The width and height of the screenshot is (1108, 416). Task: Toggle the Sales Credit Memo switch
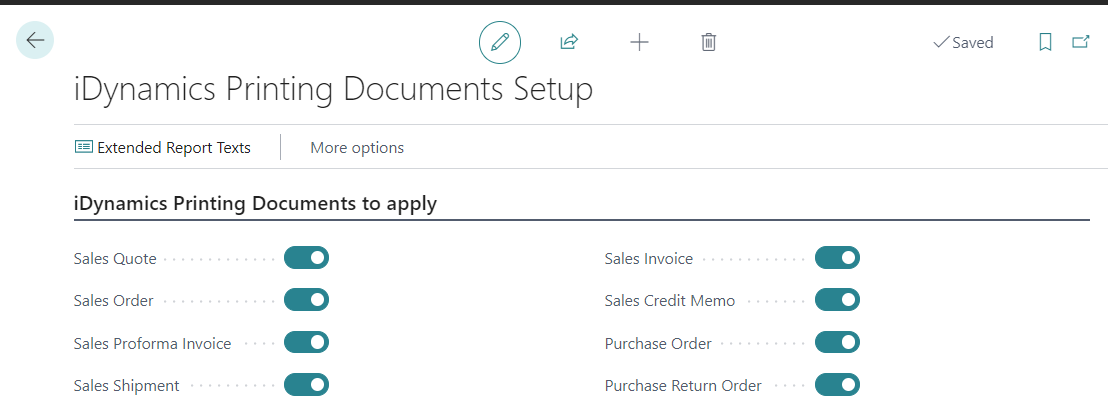click(837, 300)
